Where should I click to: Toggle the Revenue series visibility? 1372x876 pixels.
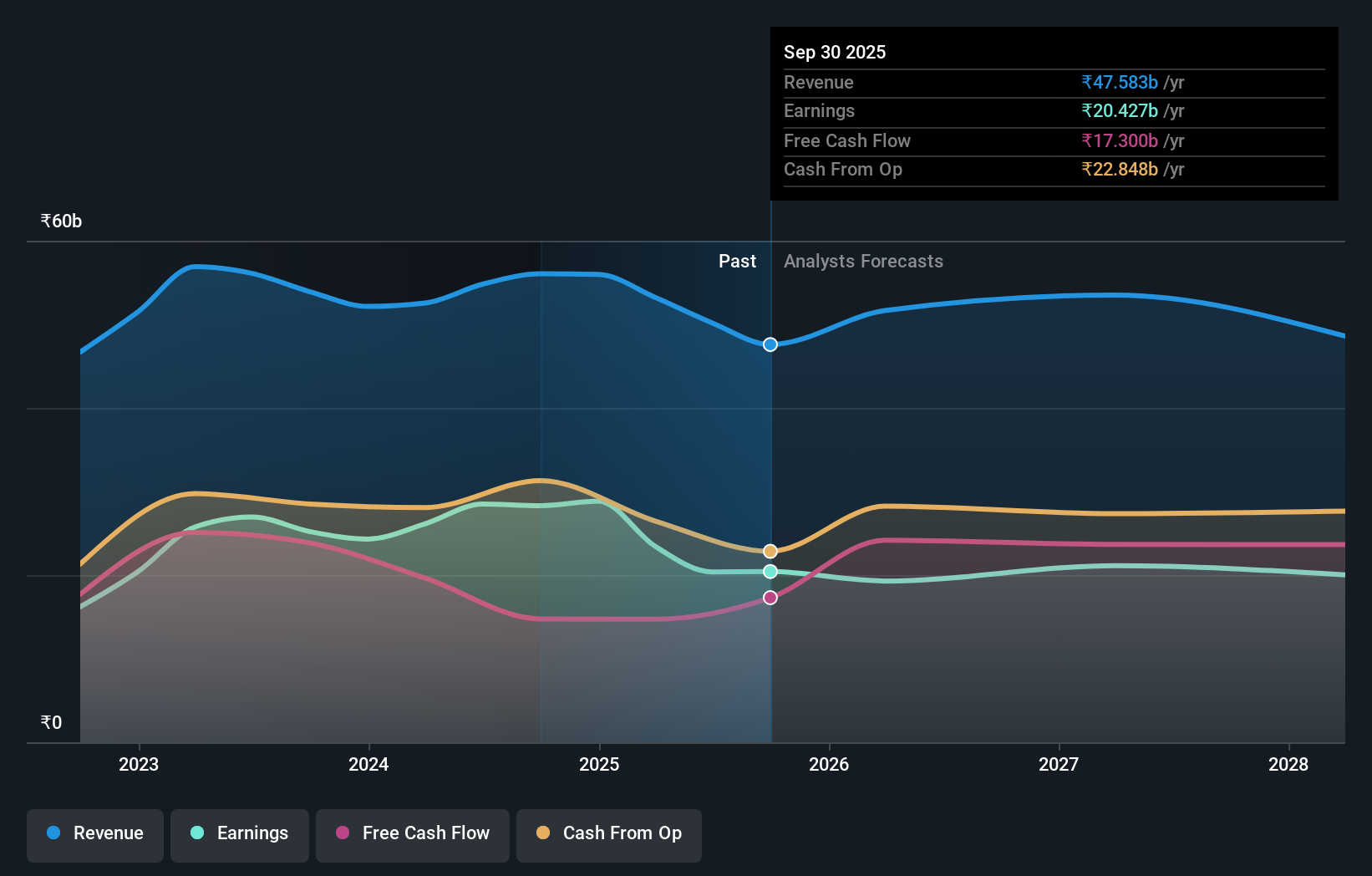(94, 833)
